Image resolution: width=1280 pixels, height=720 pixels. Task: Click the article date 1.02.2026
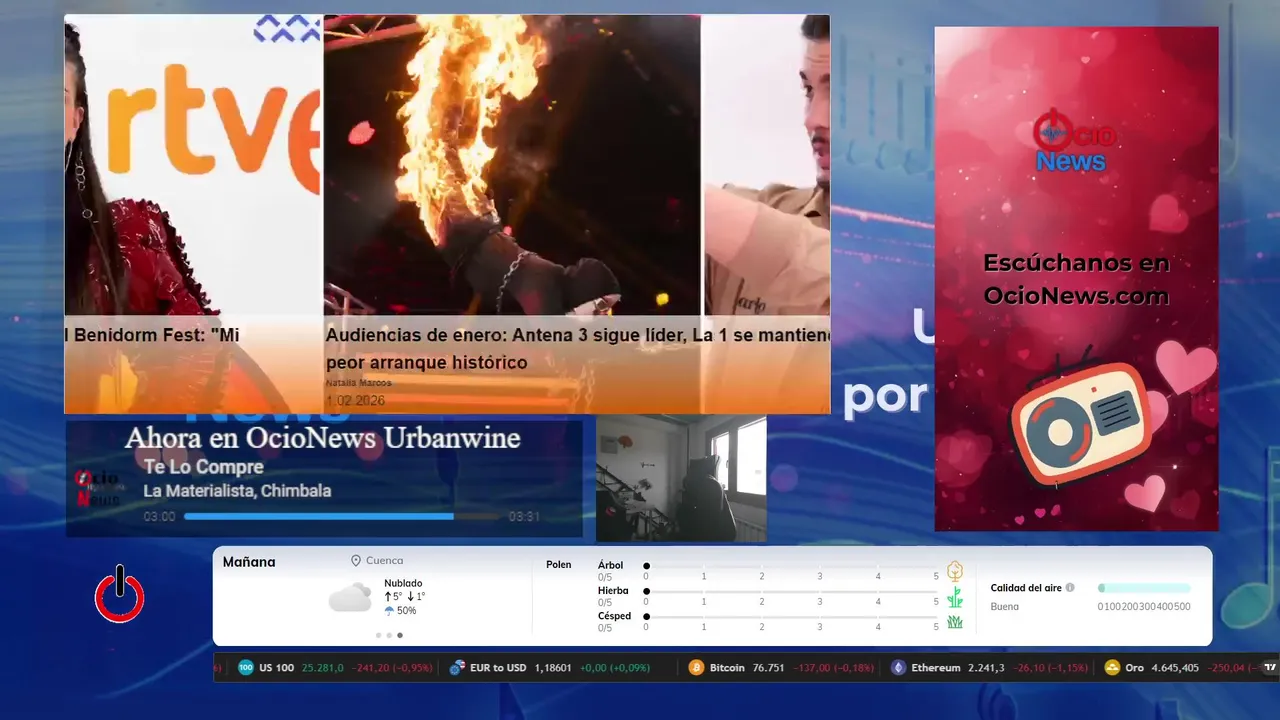point(355,401)
